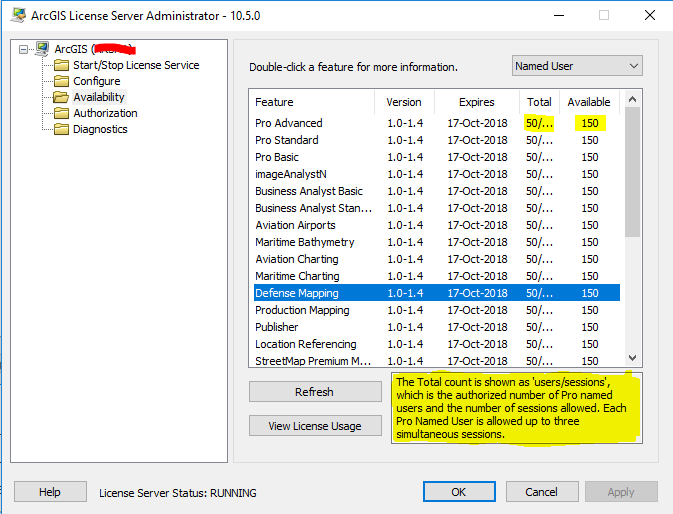Select the Production Mapping row
This screenshot has width=673, height=514.
pos(437,310)
